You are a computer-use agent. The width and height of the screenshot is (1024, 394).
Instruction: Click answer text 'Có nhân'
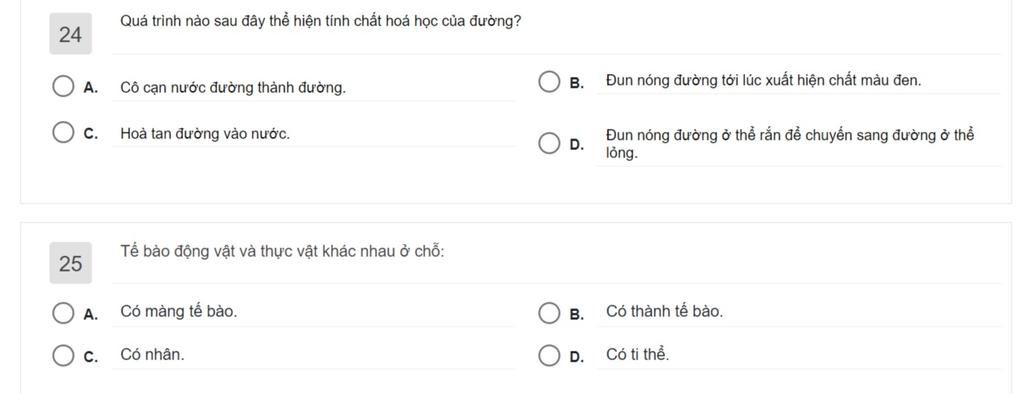[x=152, y=355]
